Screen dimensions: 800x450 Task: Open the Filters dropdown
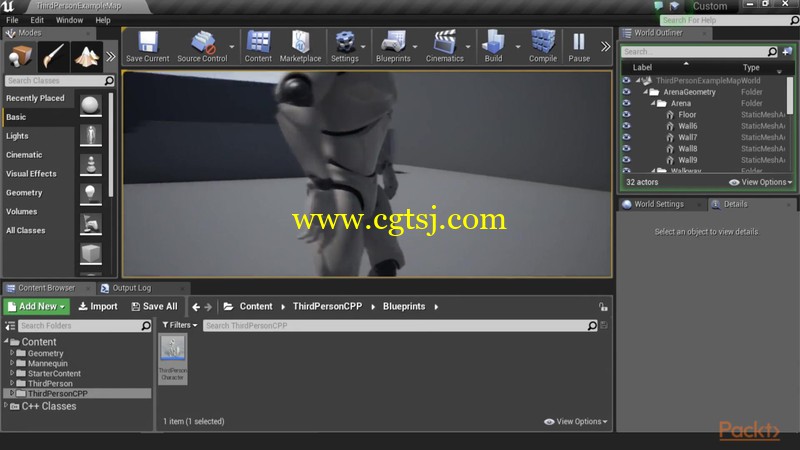pos(180,325)
